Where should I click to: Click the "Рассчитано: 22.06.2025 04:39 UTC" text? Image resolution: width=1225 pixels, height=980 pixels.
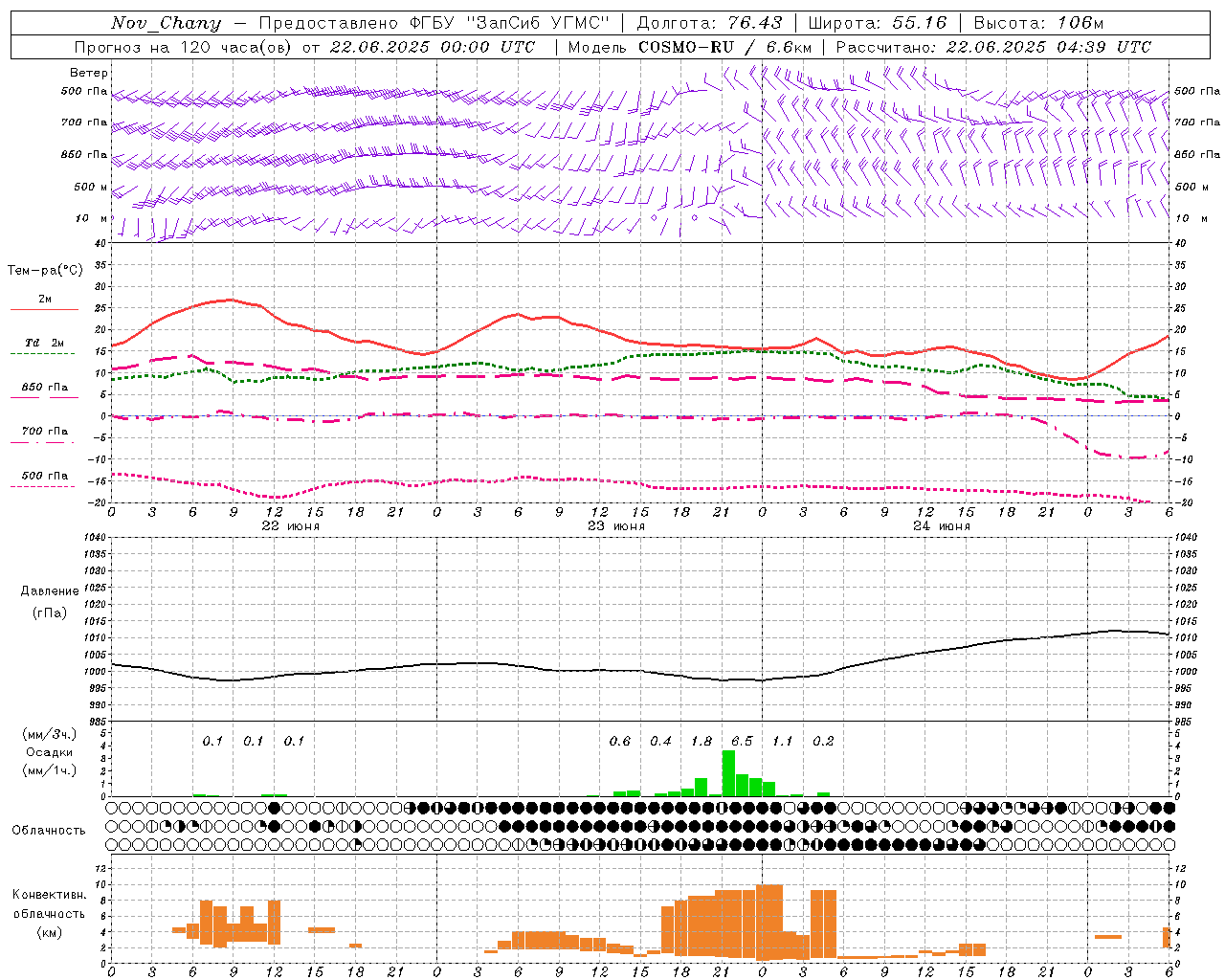[993, 47]
